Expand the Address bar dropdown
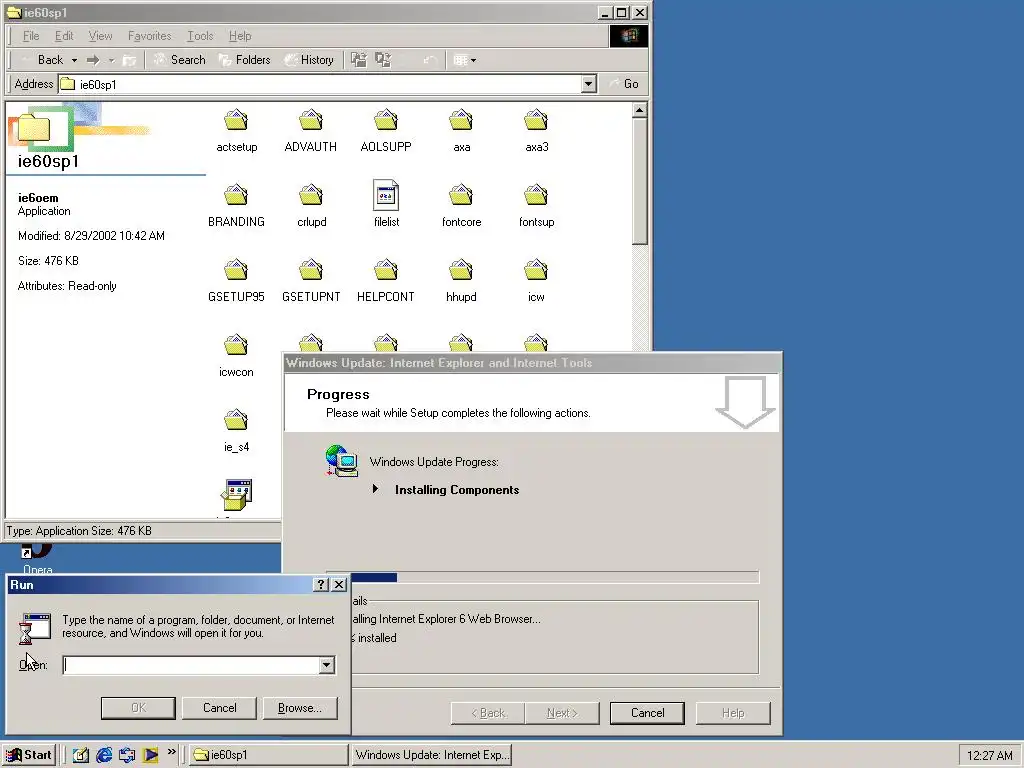Viewport: 1024px width, 768px height. tap(588, 84)
